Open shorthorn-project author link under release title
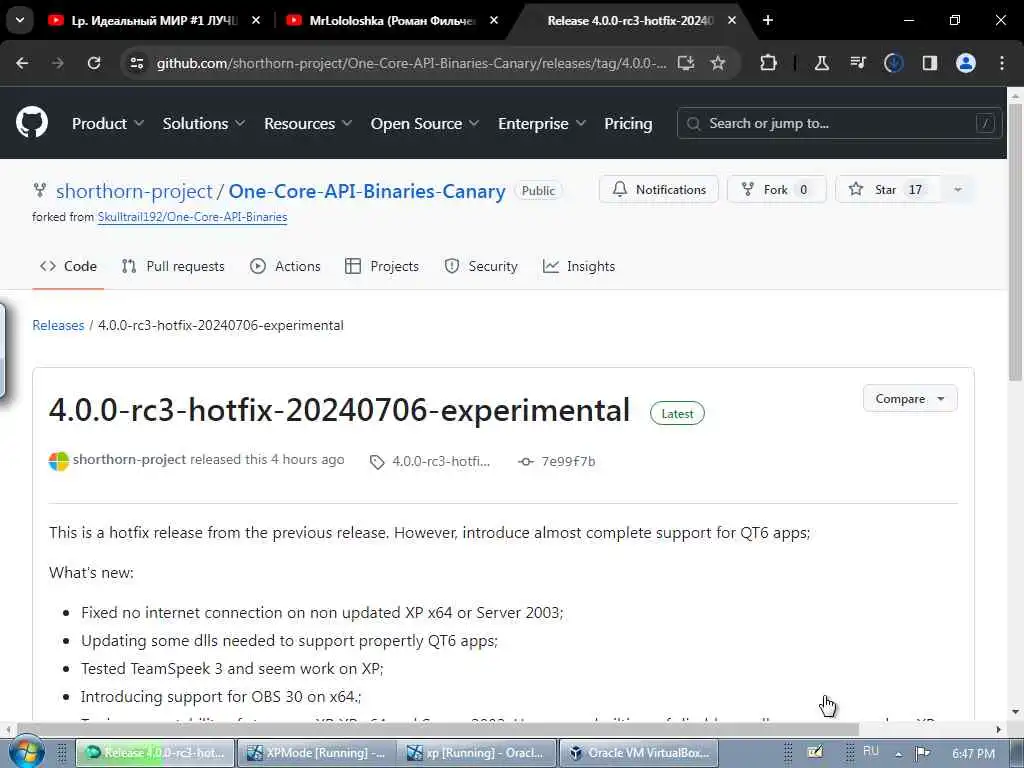 (129, 460)
